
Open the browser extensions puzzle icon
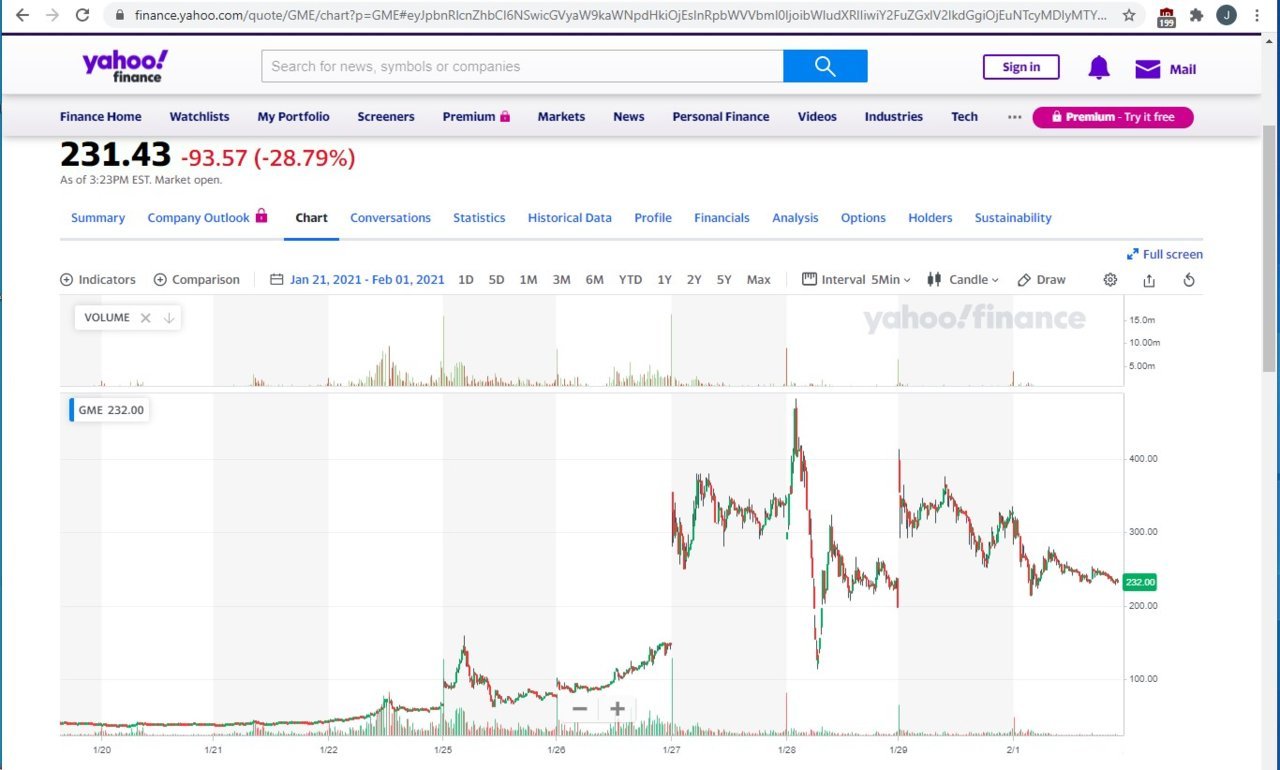click(x=1196, y=15)
